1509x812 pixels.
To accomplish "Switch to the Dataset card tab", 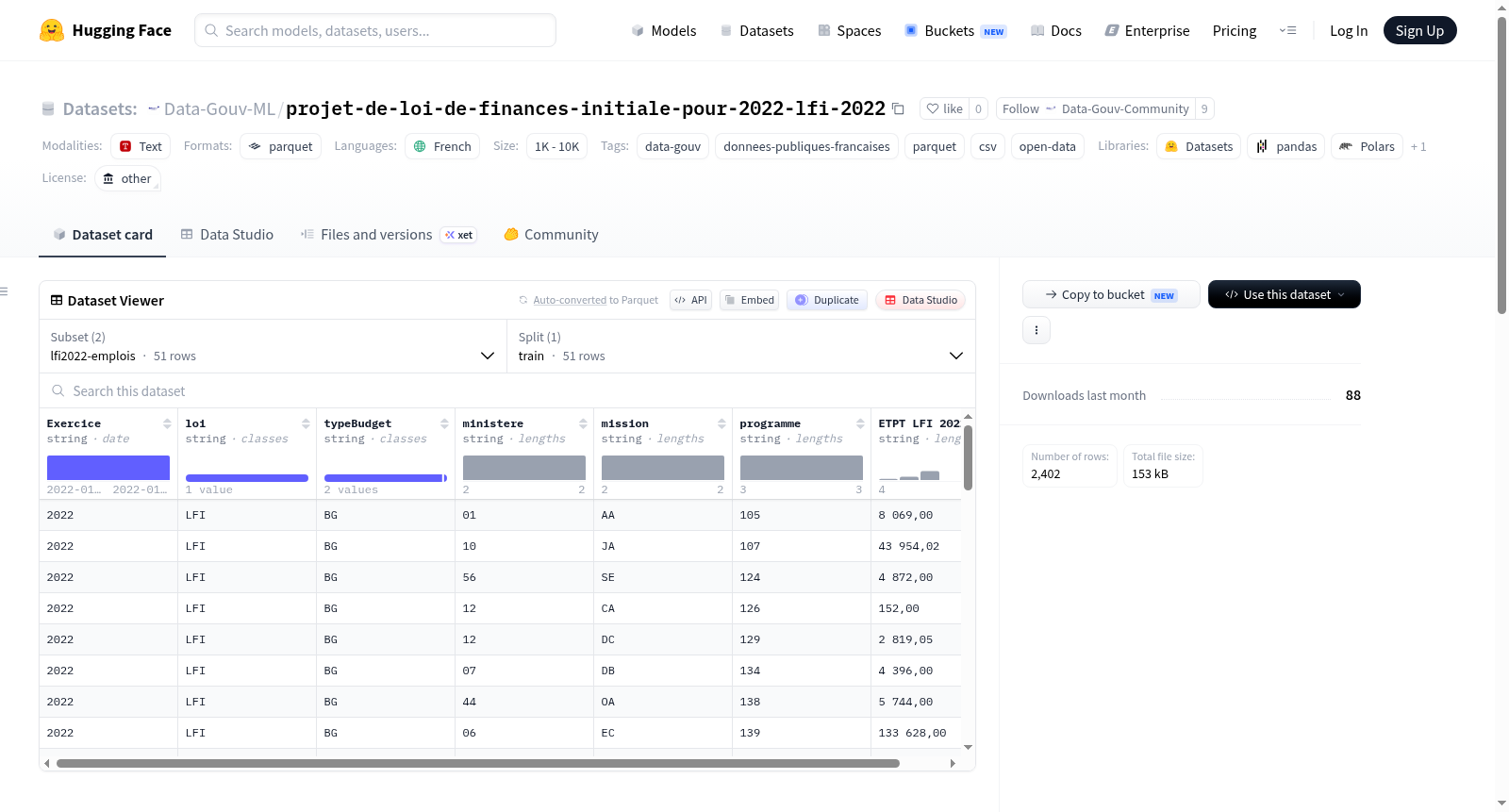I will pyautogui.click(x=102, y=235).
